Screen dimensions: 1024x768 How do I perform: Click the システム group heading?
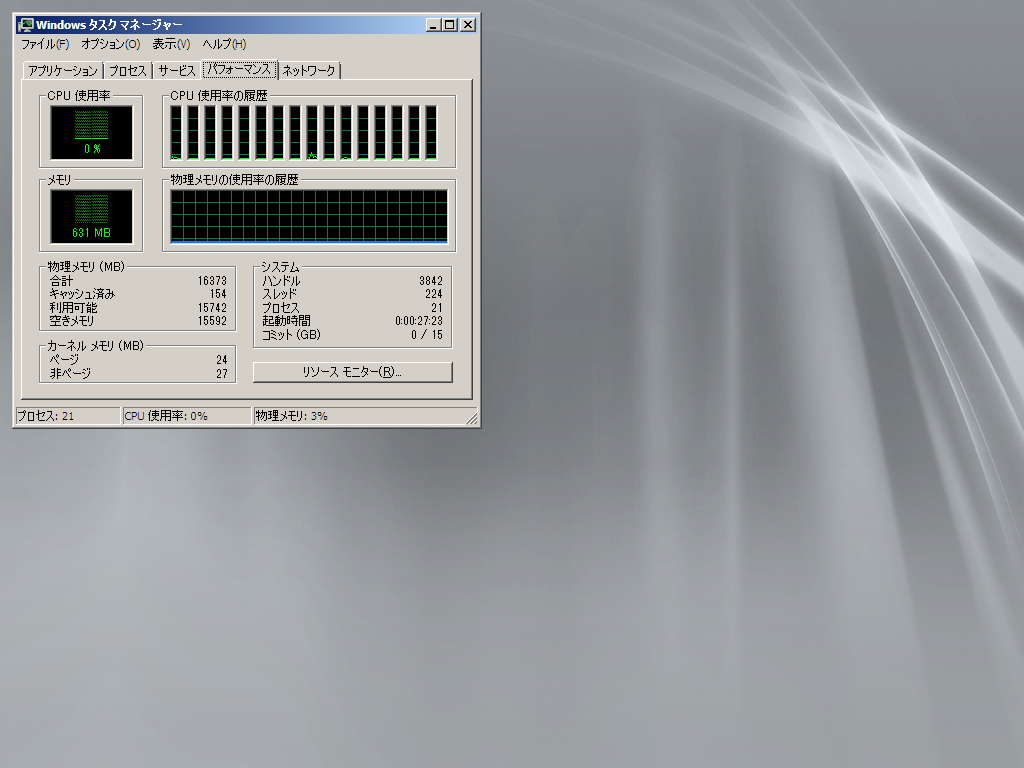click(280, 266)
